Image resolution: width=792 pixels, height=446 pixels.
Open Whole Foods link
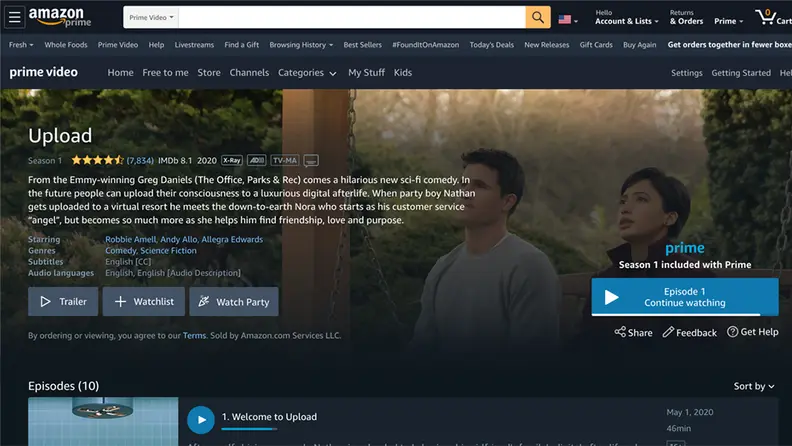tap(66, 45)
